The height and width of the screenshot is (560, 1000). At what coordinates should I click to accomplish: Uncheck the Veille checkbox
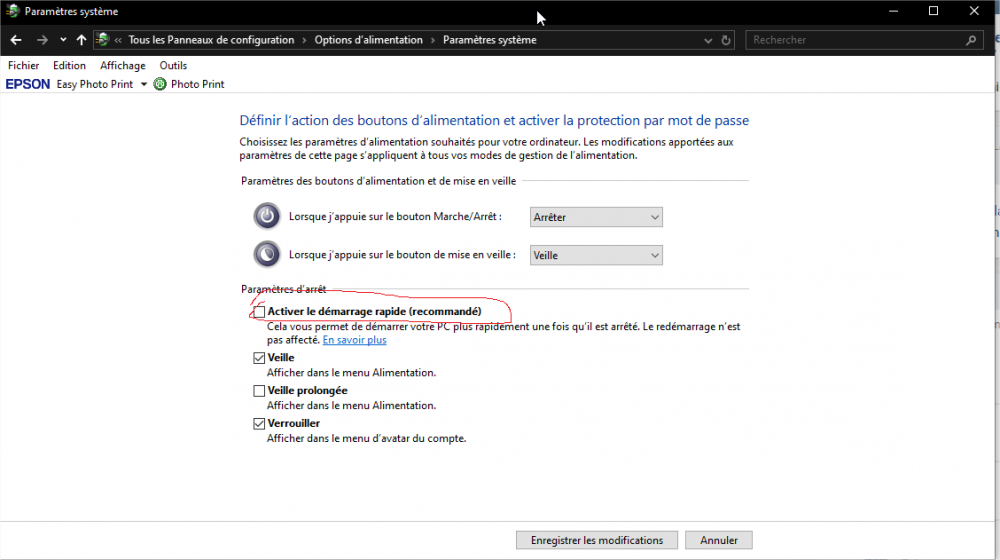259,358
